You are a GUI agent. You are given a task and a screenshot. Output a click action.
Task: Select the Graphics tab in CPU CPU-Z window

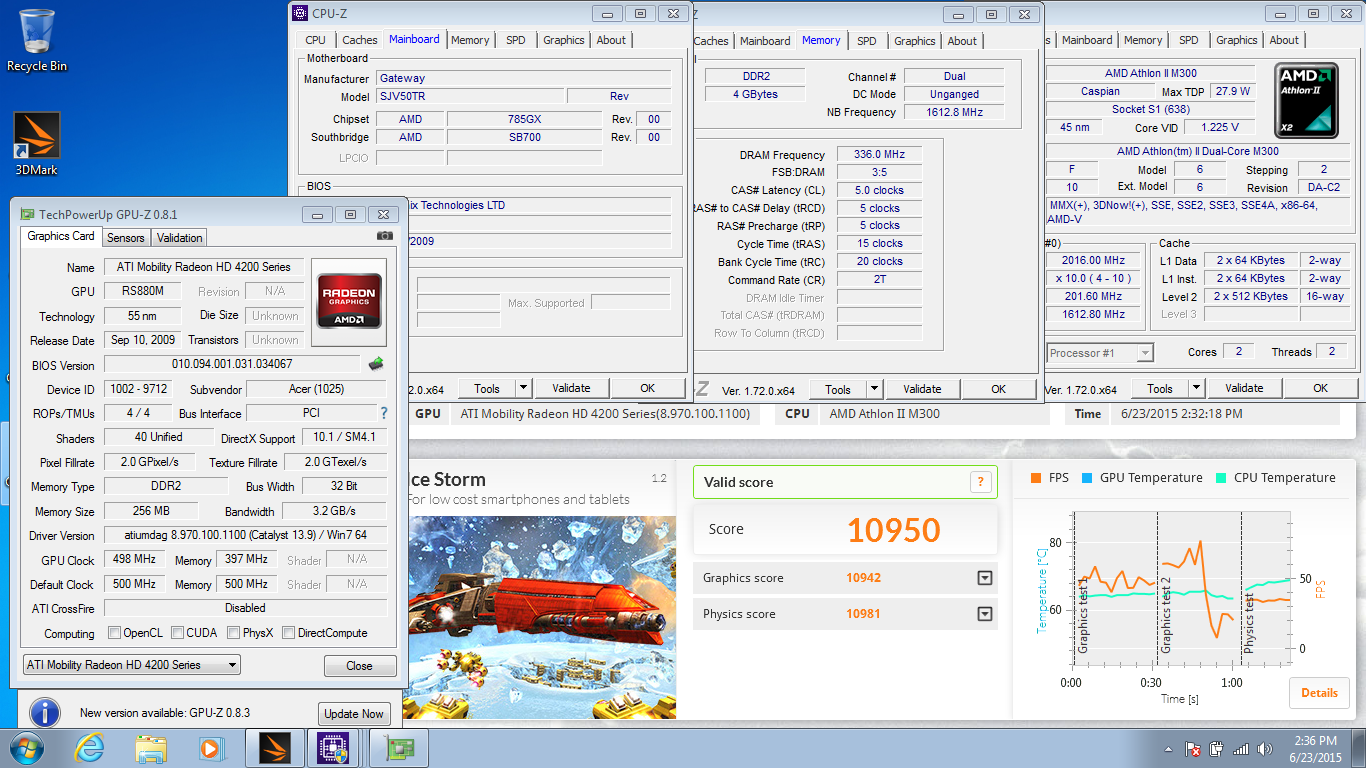[1237, 40]
